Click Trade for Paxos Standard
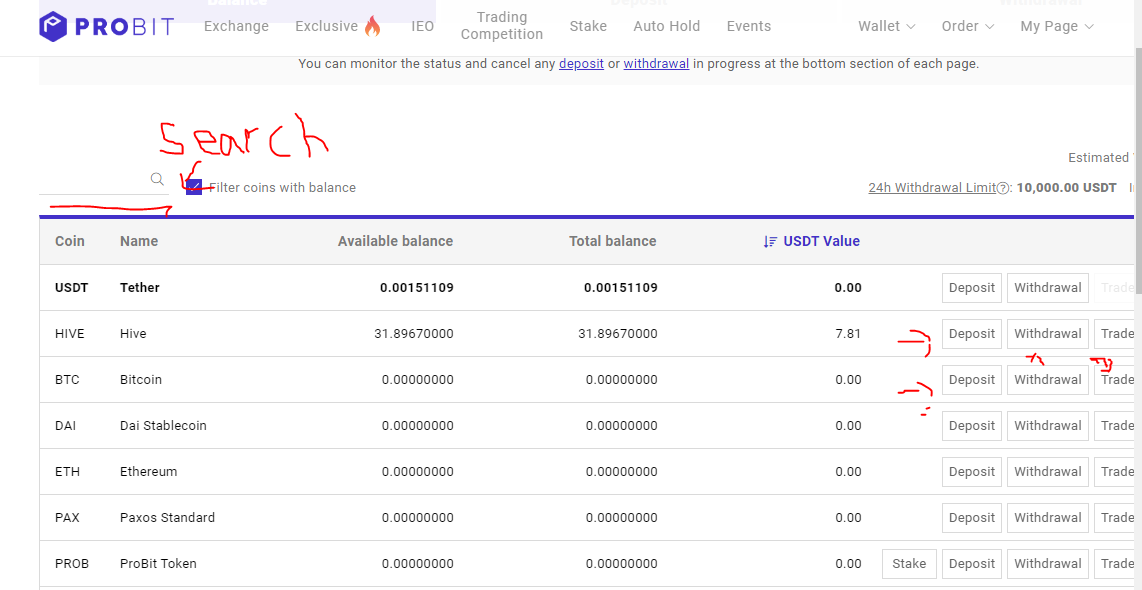The height and width of the screenshot is (590, 1142). 1115,517
